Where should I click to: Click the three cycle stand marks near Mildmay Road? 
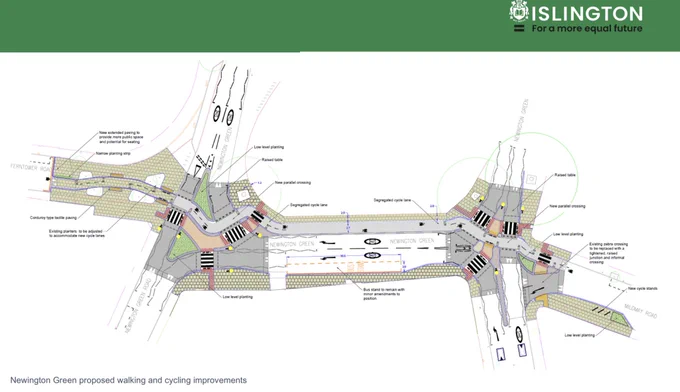[x=601, y=310]
